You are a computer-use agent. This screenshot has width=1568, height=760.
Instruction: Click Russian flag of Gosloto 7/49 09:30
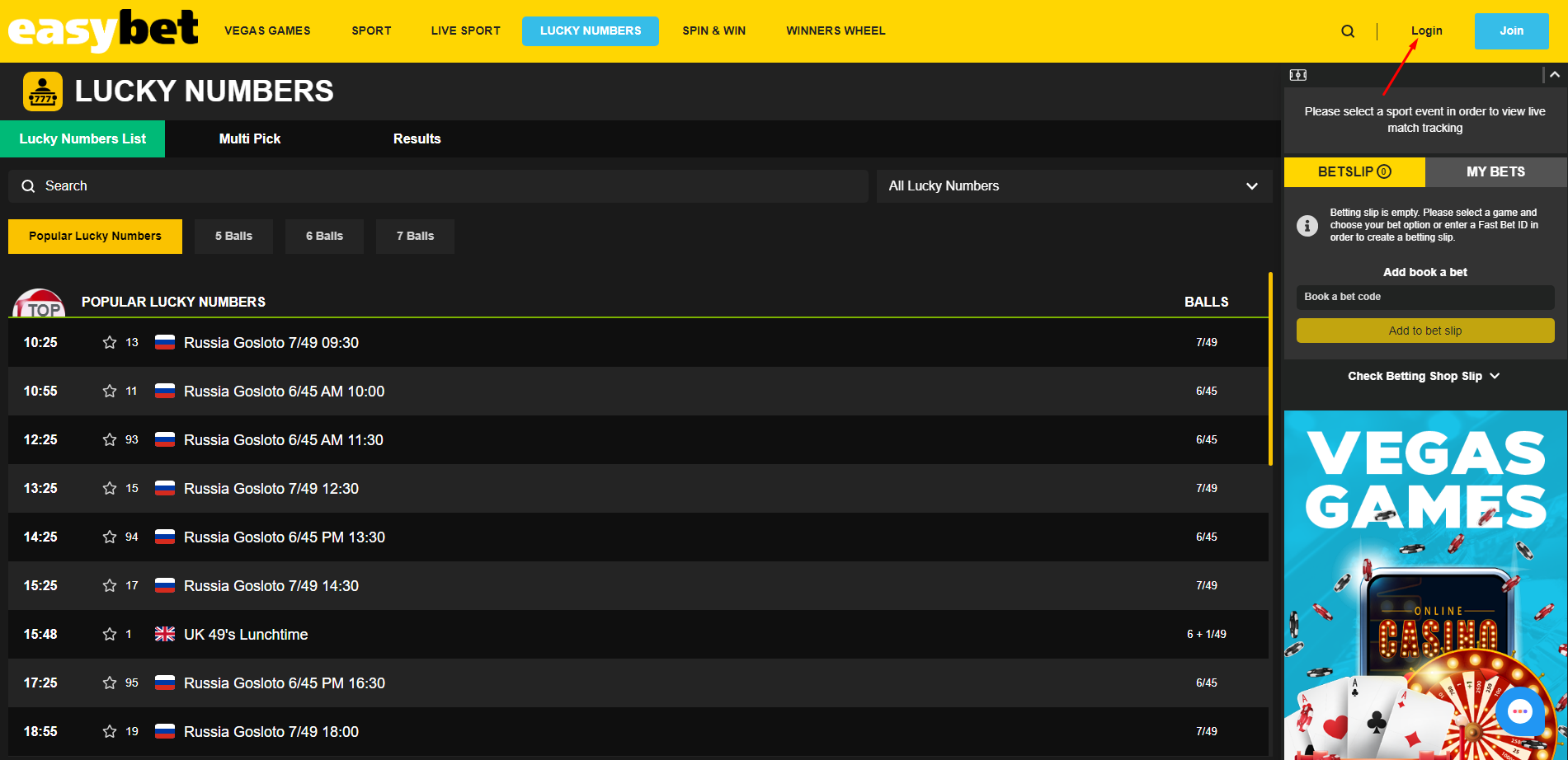coord(165,342)
